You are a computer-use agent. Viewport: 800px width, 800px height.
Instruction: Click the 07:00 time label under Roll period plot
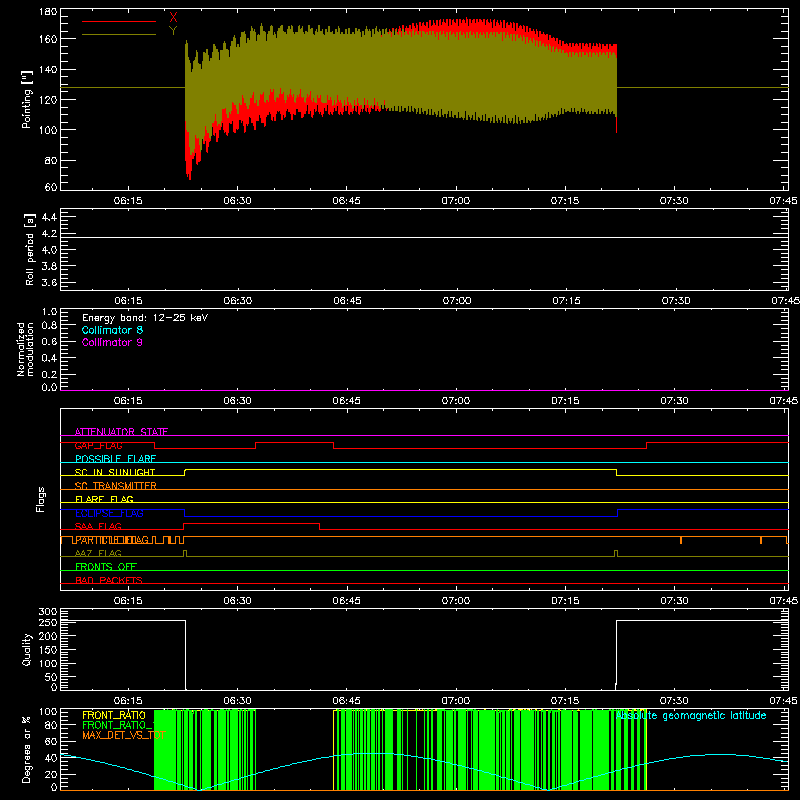pyautogui.click(x=457, y=301)
